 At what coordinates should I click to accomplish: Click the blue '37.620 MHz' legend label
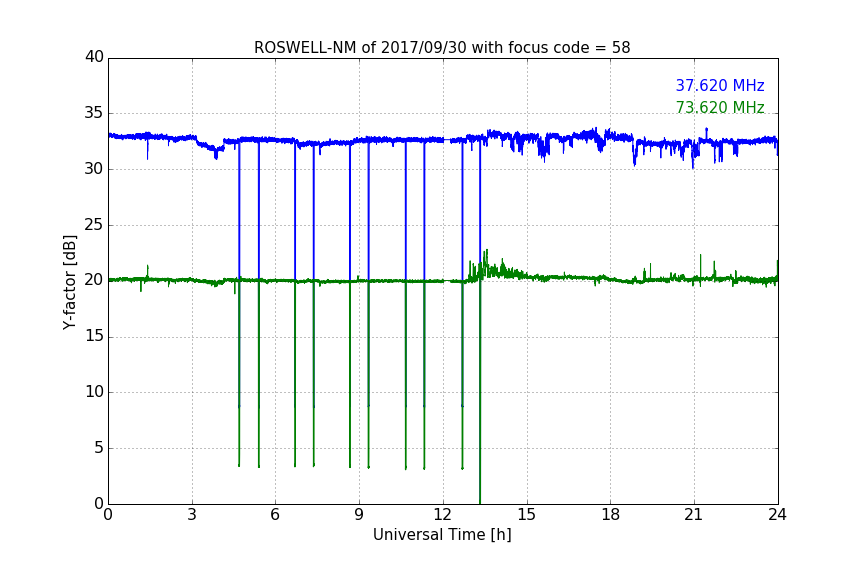(x=720, y=85)
